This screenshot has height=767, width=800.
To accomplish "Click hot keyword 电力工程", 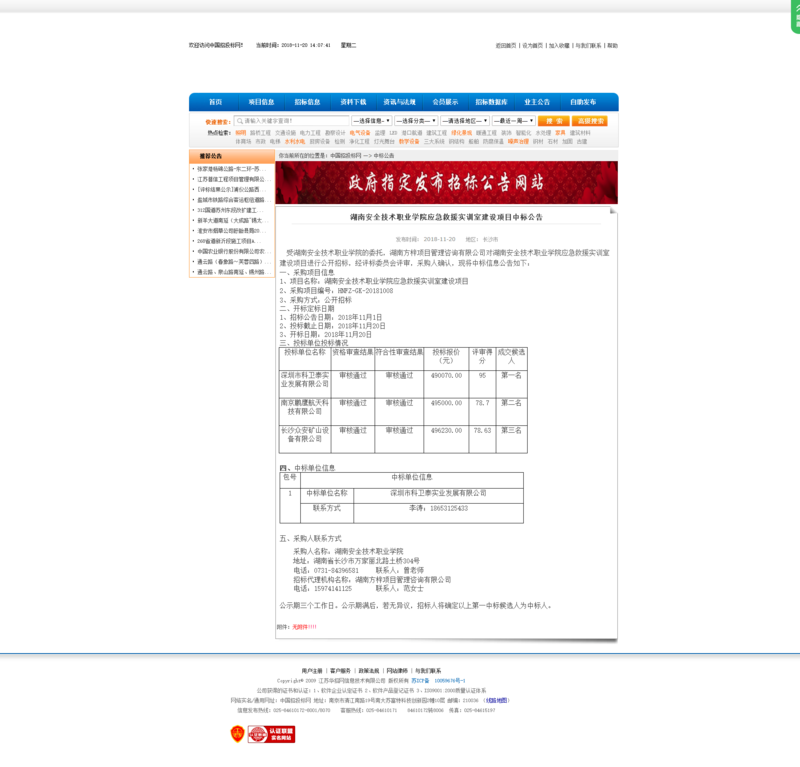I will (310, 133).
